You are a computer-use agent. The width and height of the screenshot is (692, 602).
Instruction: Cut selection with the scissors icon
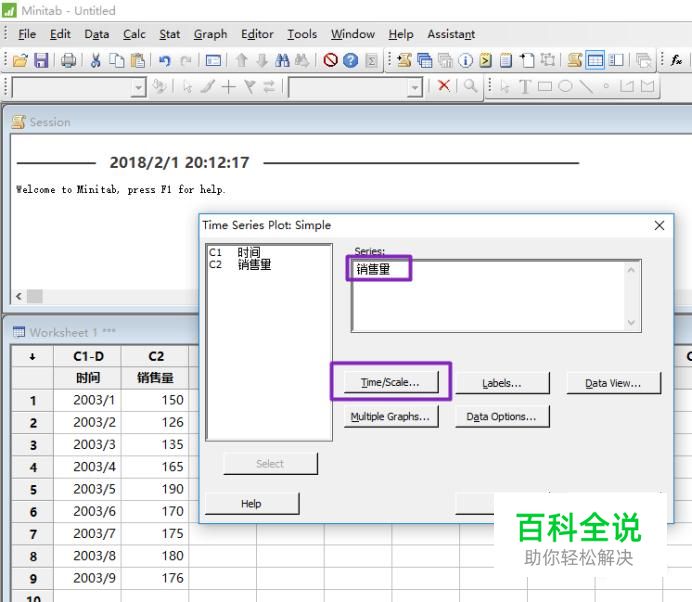pyautogui.click(x=96, y=60)
